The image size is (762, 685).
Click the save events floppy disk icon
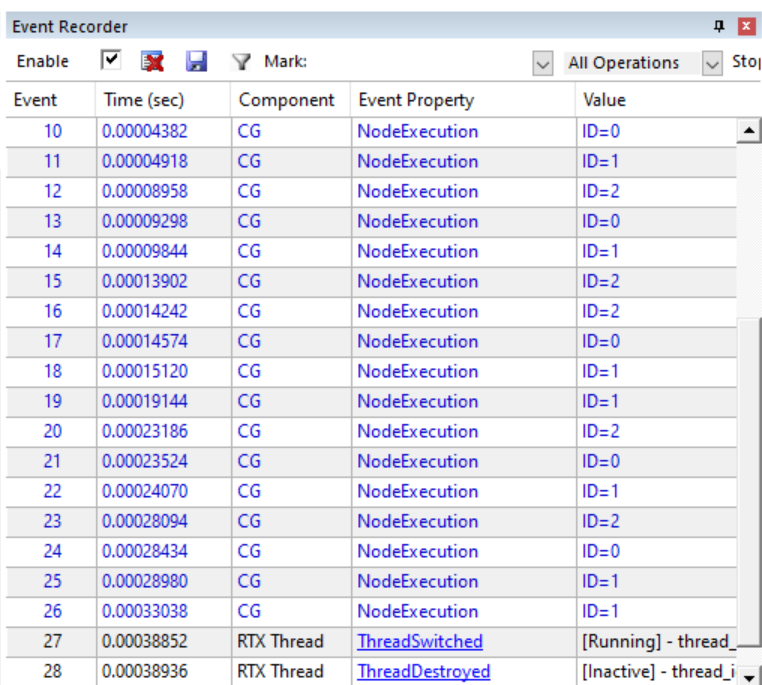click(x=197, y=62)
